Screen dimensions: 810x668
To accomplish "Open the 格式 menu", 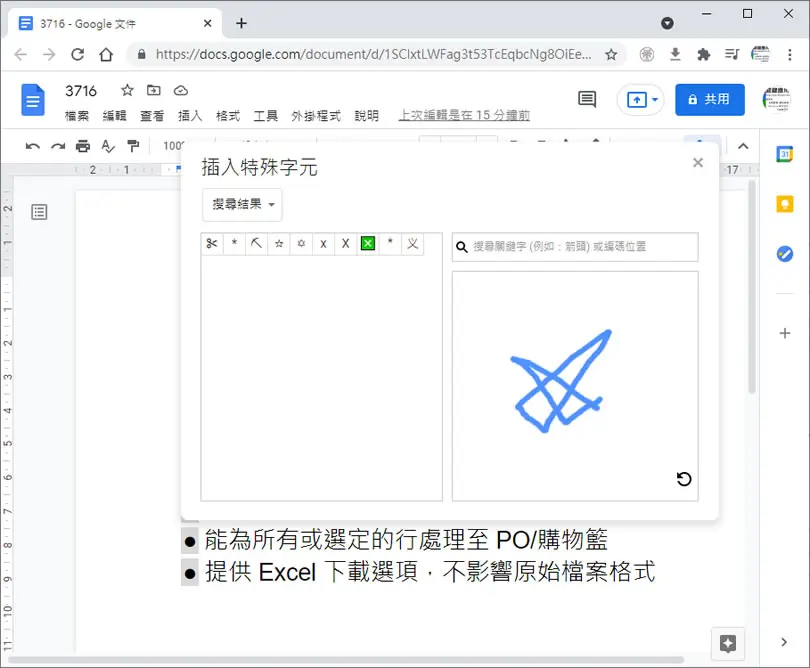I will (228, 116).
